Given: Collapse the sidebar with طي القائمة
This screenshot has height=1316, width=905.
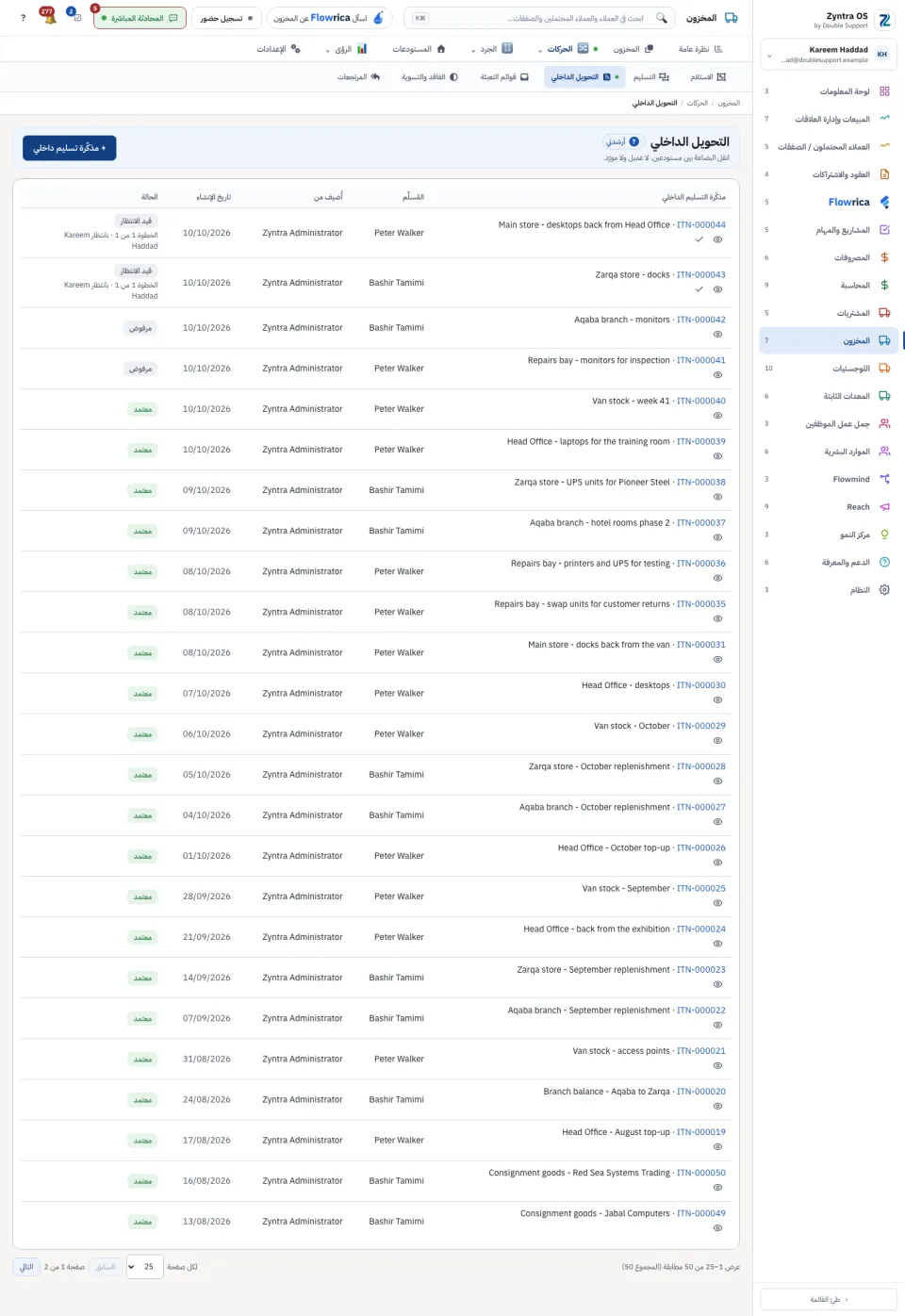Looking at the screenshot, I should coord(829,1299).
